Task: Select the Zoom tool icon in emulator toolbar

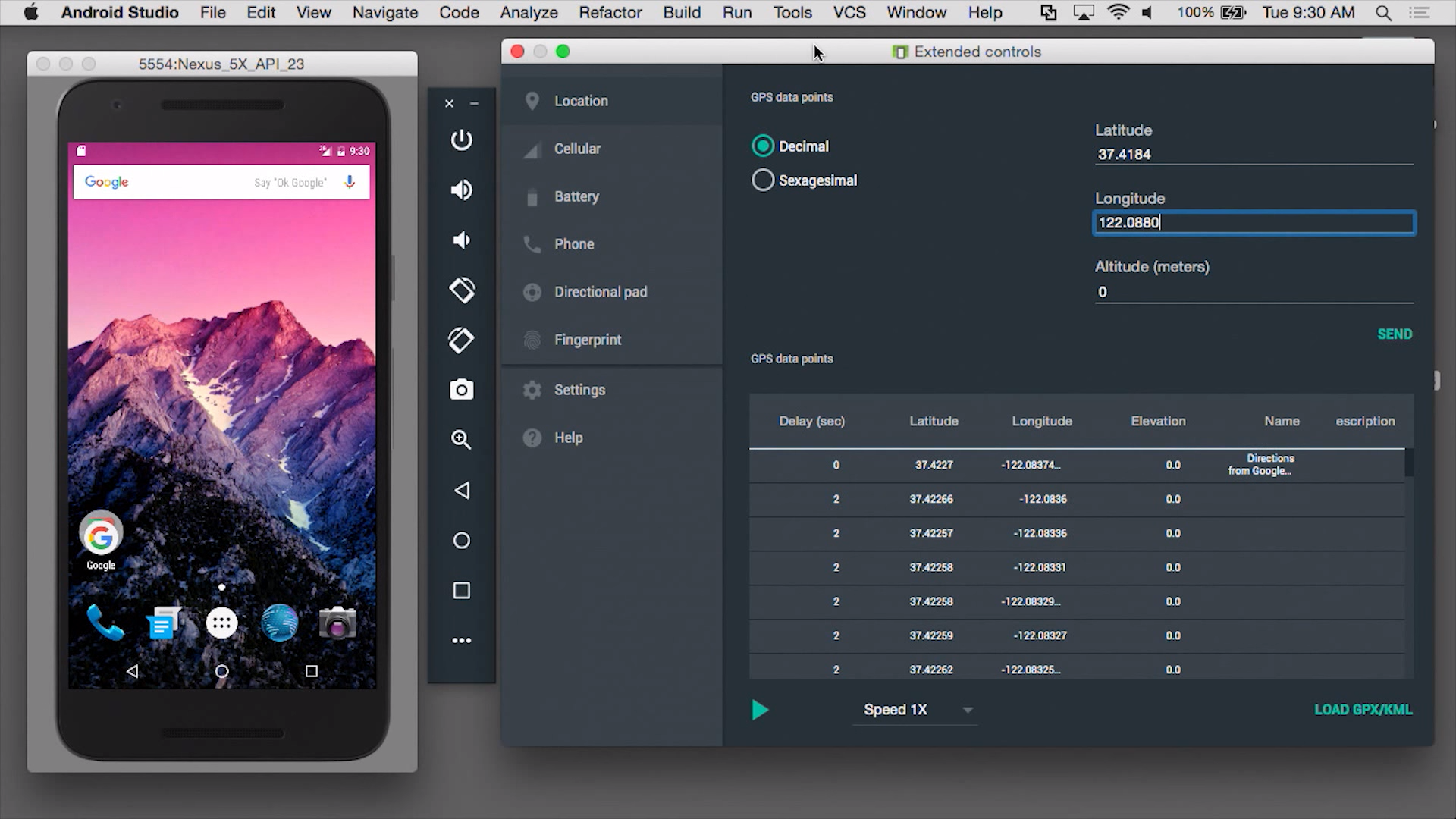Action: click(461, 439)
